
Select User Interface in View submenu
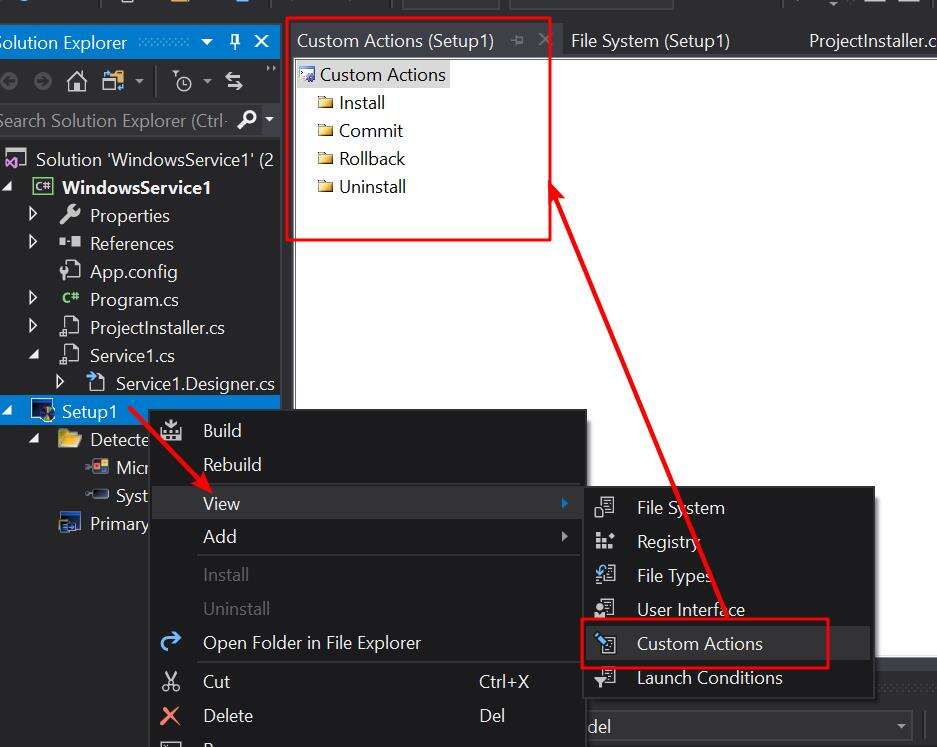(727, 609)
